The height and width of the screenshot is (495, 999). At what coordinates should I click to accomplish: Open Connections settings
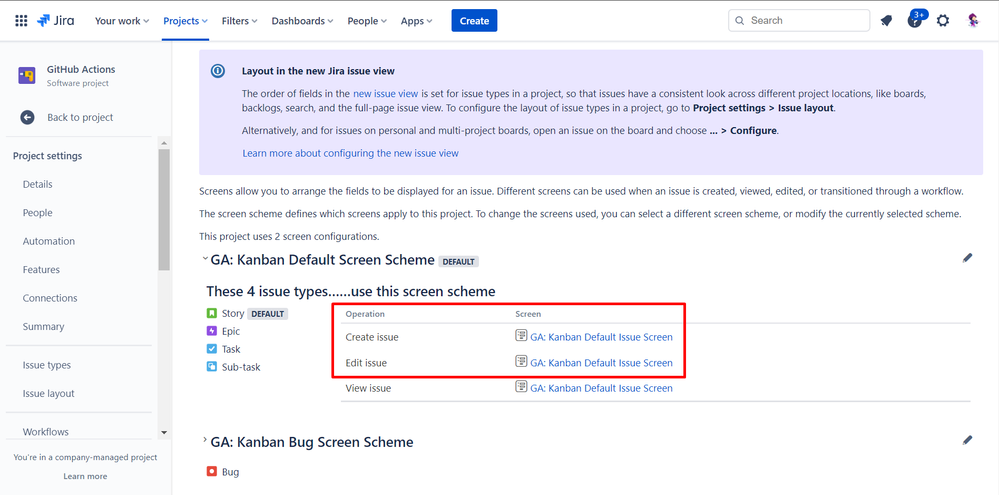coord(50,298)
